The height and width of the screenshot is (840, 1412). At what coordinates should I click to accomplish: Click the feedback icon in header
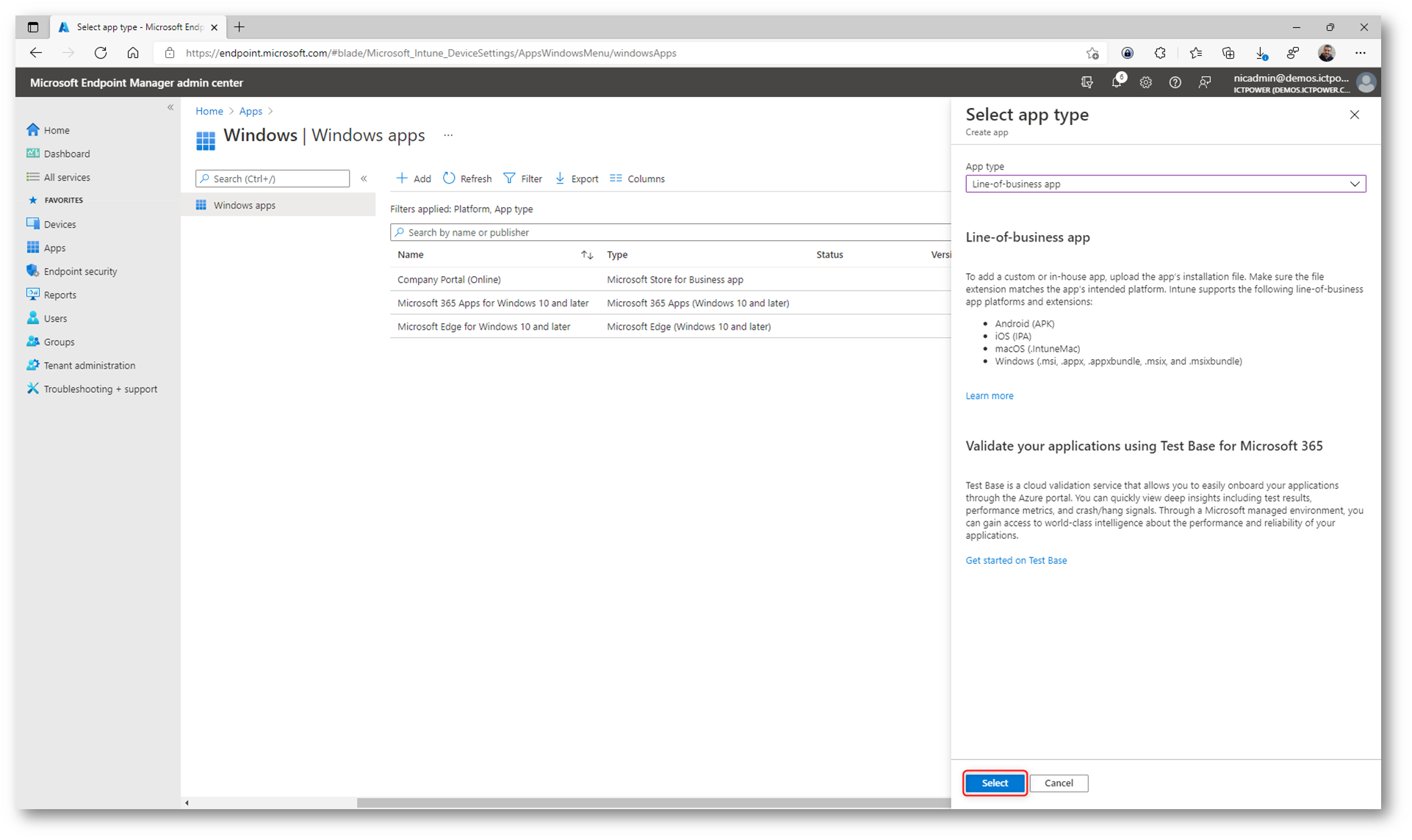click(1204, 82)
